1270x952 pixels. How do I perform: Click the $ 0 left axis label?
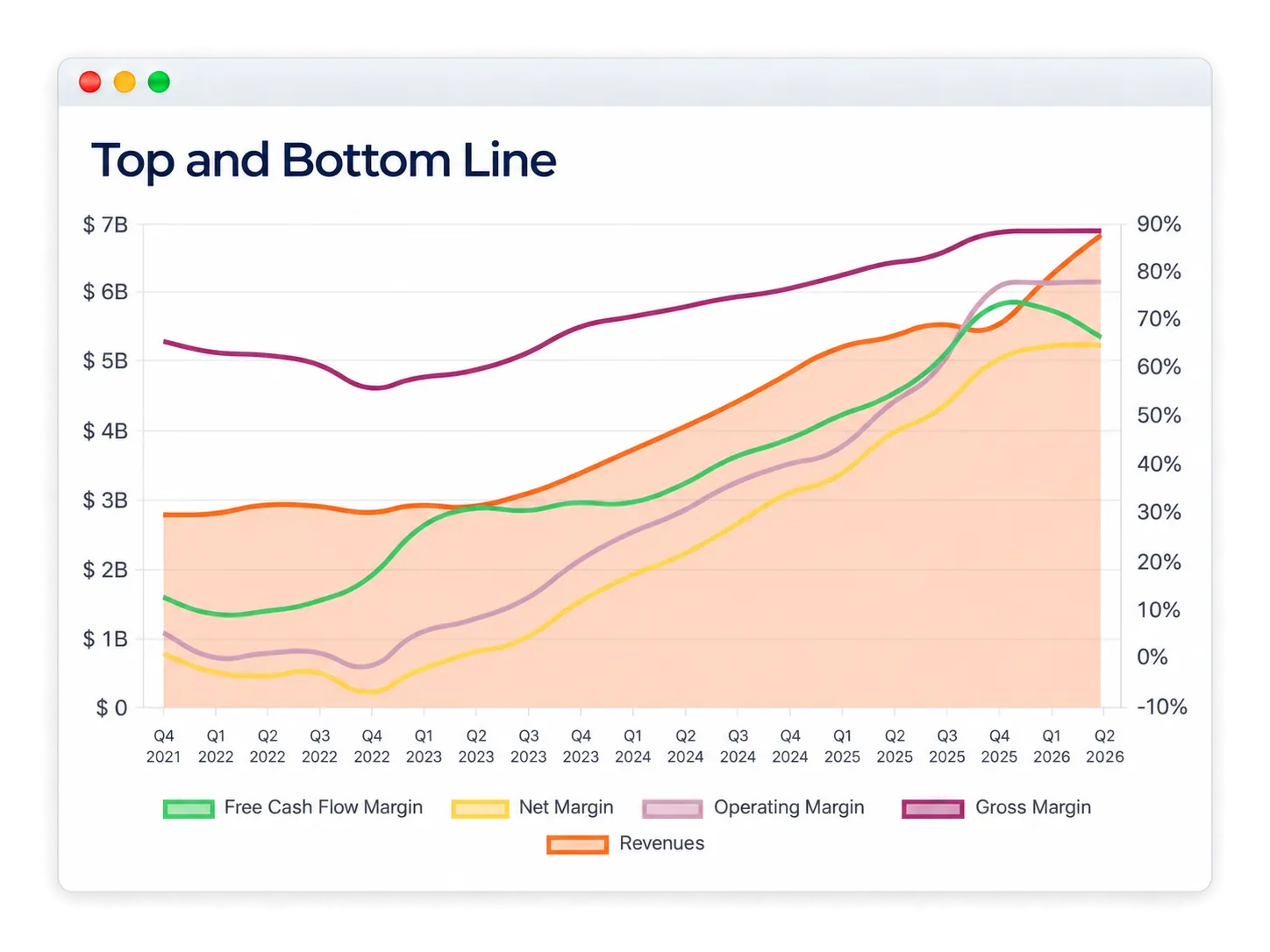click(x=111, y=708)
